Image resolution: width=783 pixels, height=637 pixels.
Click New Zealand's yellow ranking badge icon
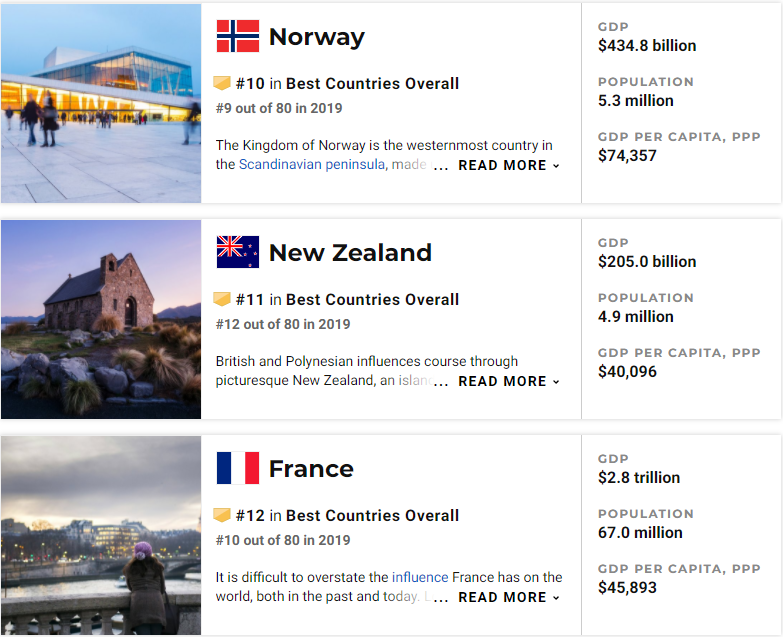point(222,299)
